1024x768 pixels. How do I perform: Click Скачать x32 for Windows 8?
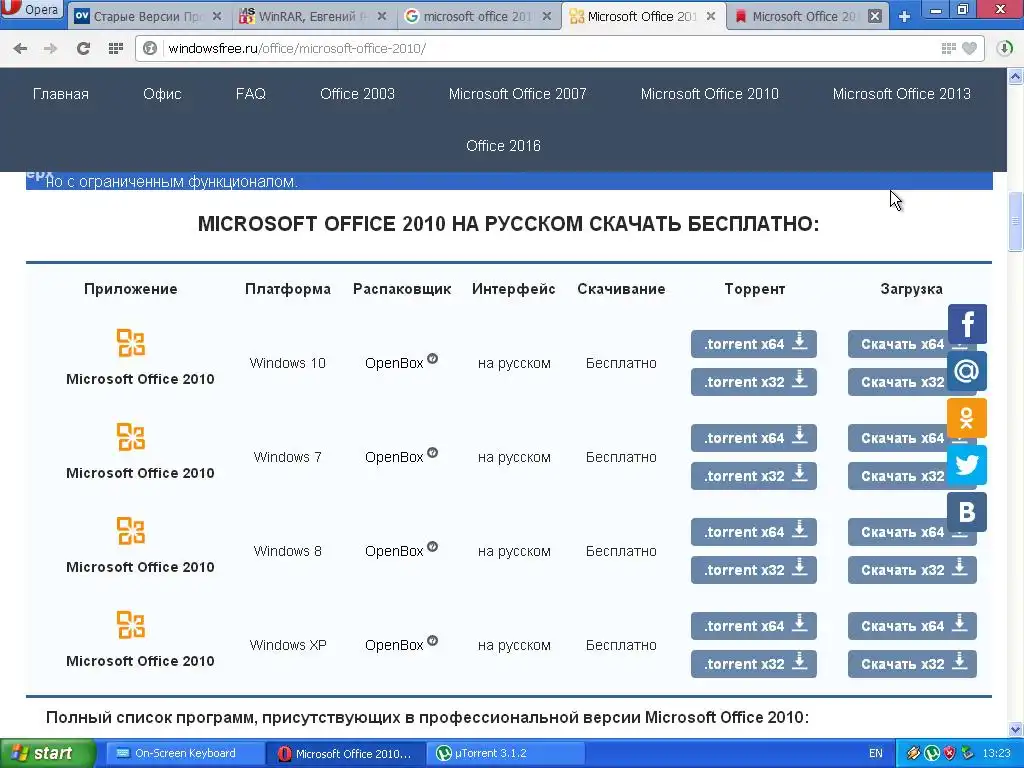912,570
